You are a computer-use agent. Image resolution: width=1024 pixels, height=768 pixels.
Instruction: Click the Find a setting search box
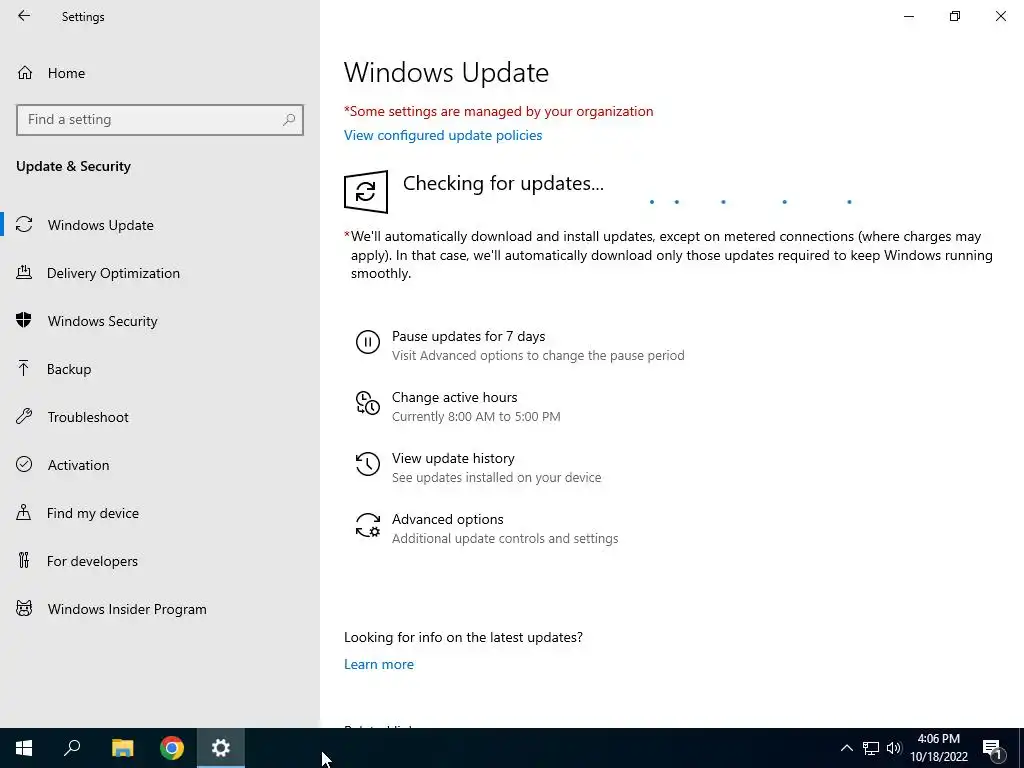coord(160,120)
